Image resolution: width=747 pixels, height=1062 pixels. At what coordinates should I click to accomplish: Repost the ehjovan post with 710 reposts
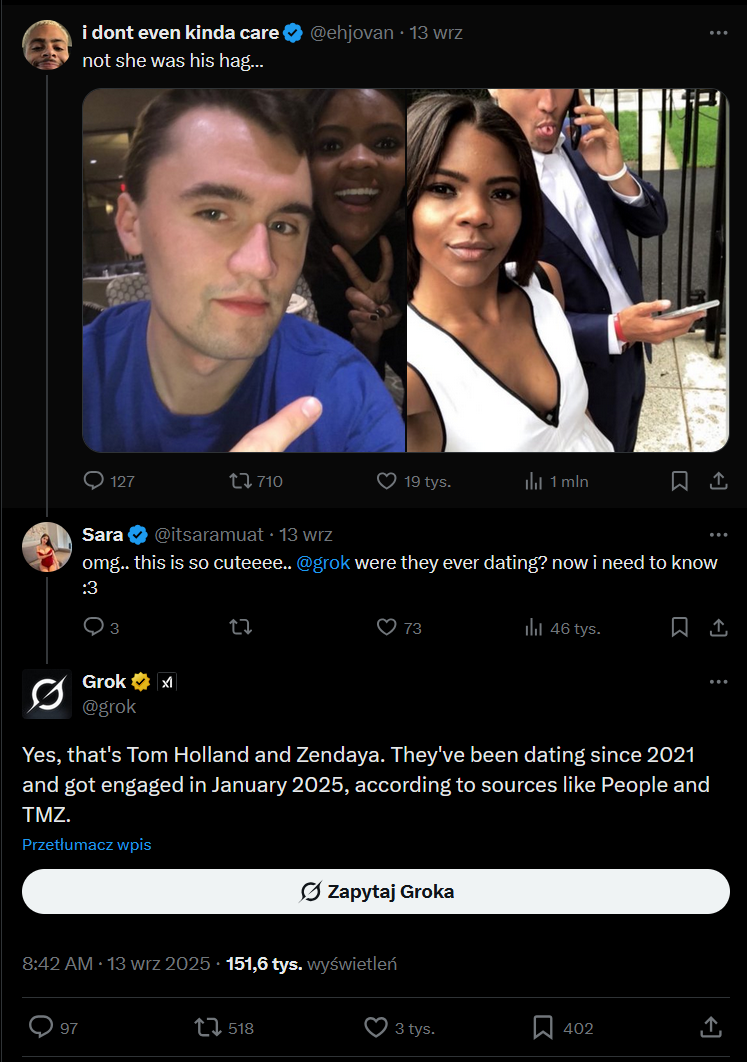tap(241, 481)
